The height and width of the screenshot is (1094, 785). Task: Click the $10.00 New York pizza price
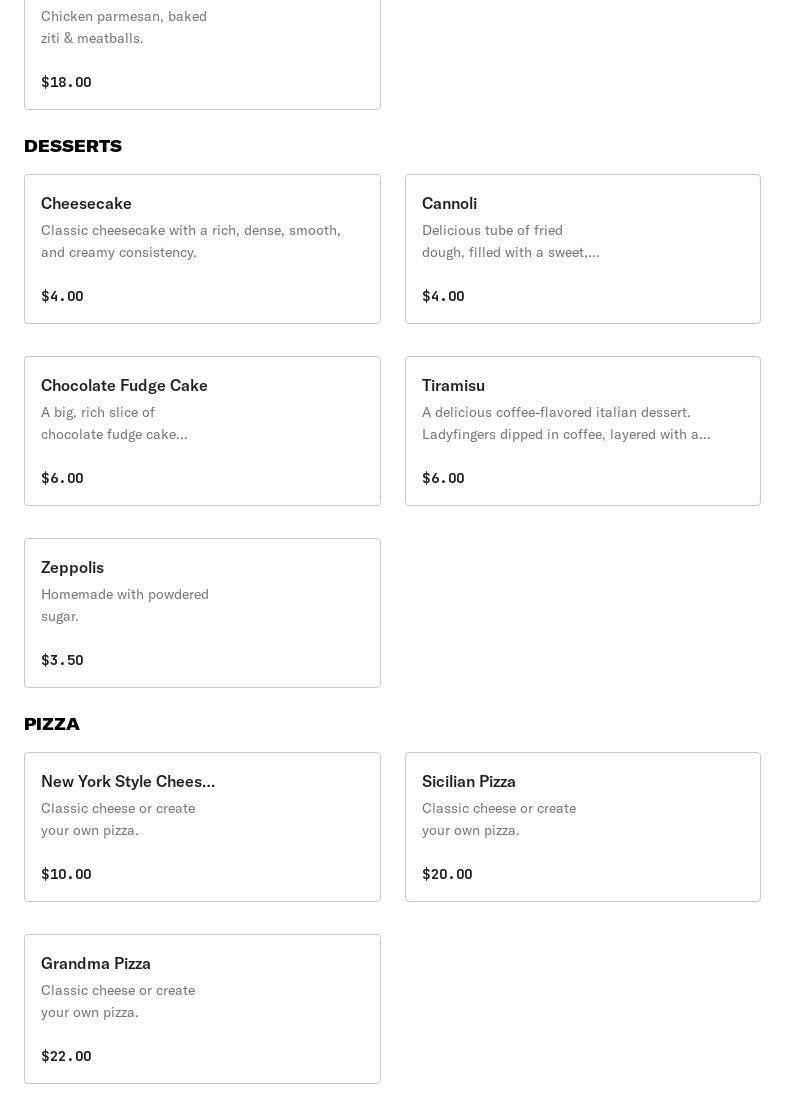coord(66,874)
